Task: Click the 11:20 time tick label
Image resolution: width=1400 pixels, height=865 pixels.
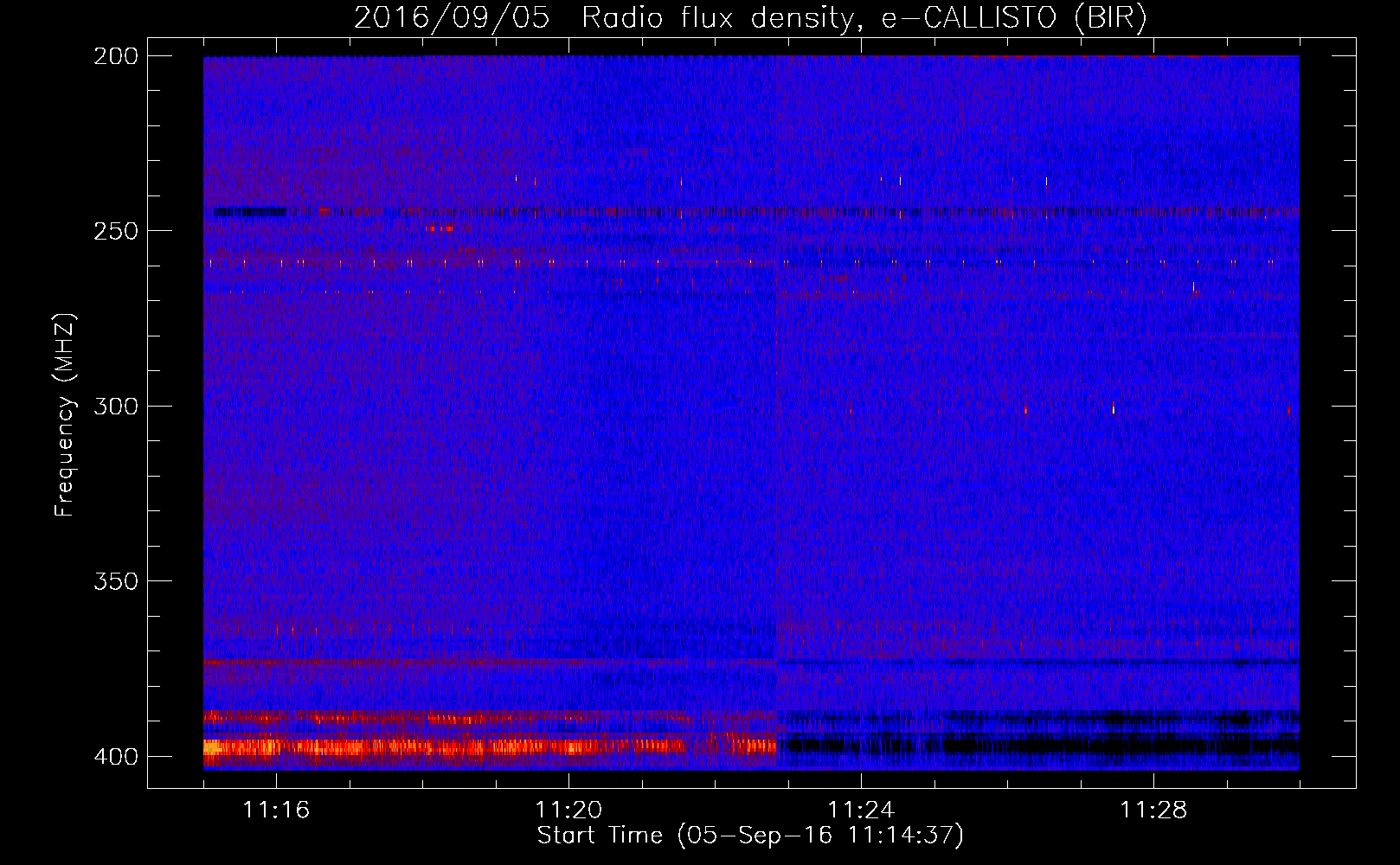Action: tap(568, 811)
